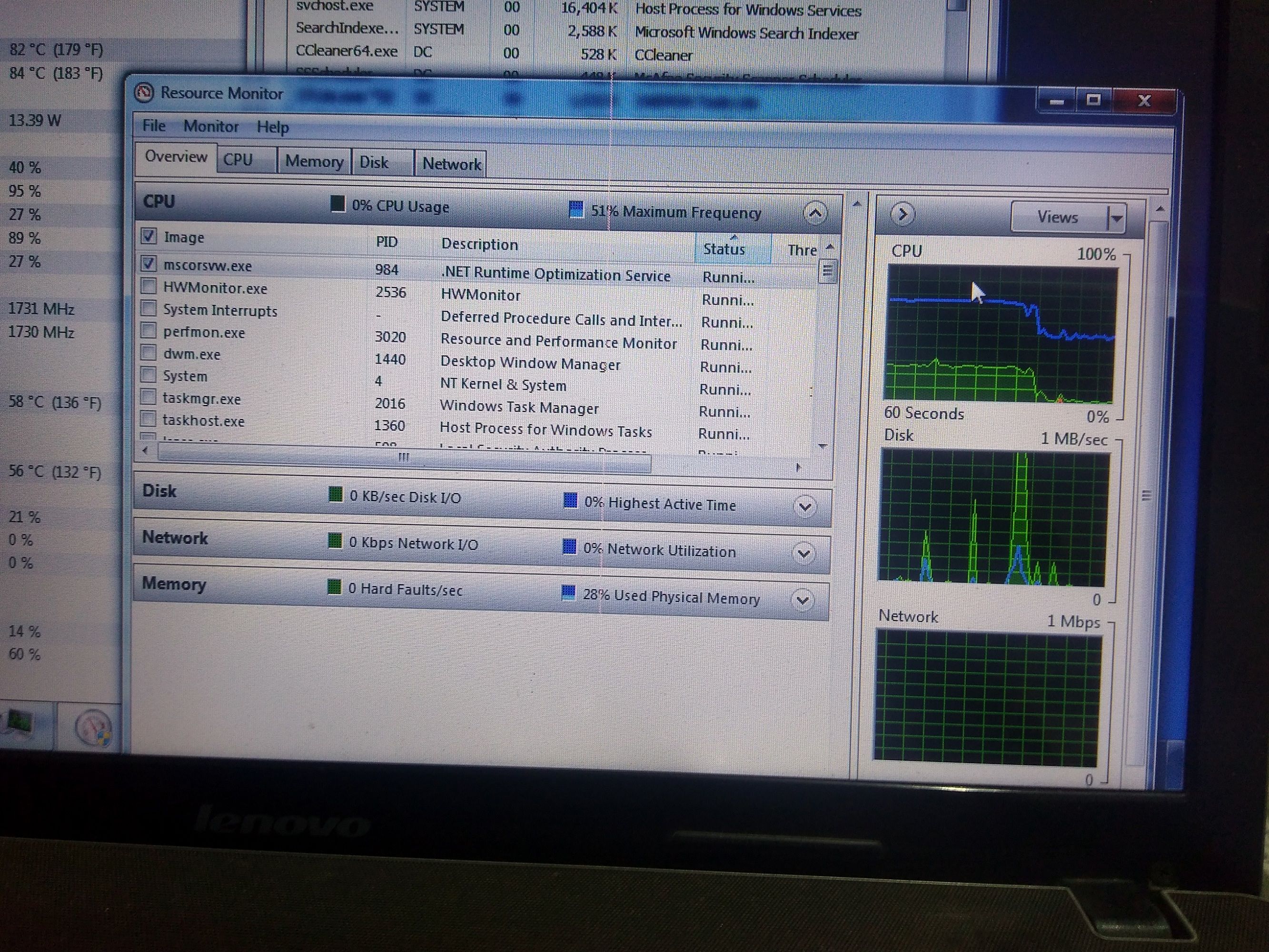Click the Network Utilization blue indicator square
Viewport: 1269px width, 952px height.
click(x=569, y=546)
